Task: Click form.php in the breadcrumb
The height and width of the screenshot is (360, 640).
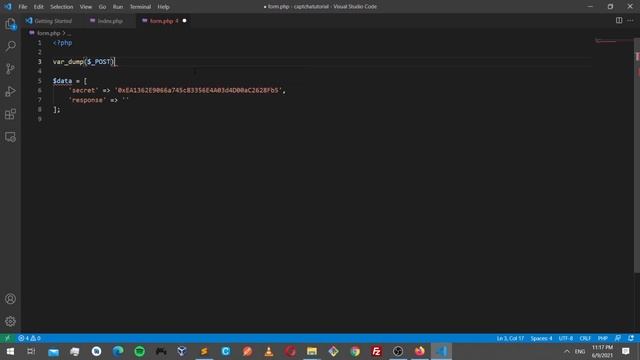Action: coord(49,33)
